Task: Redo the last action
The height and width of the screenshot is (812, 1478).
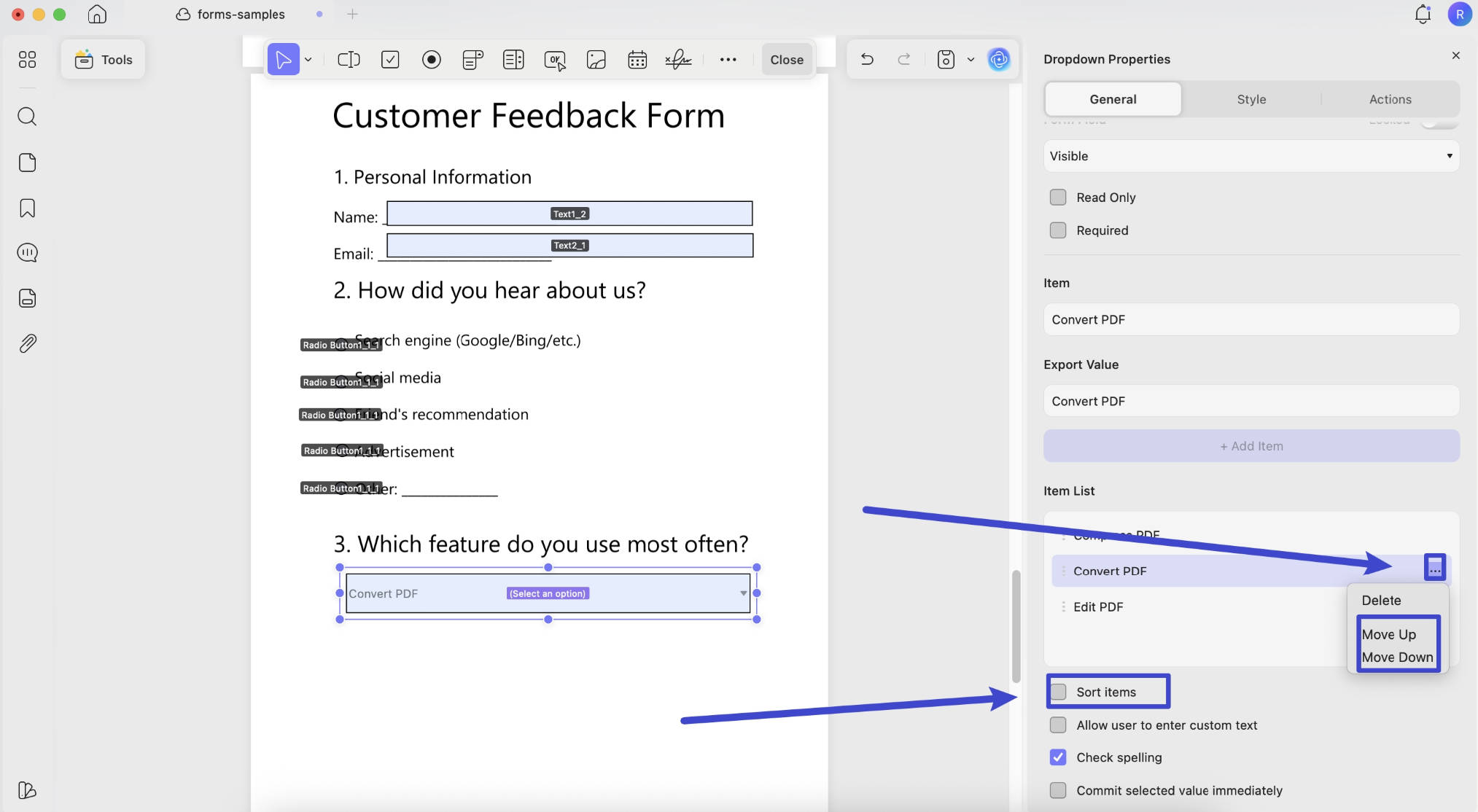Action: click(x=904, y=59)
